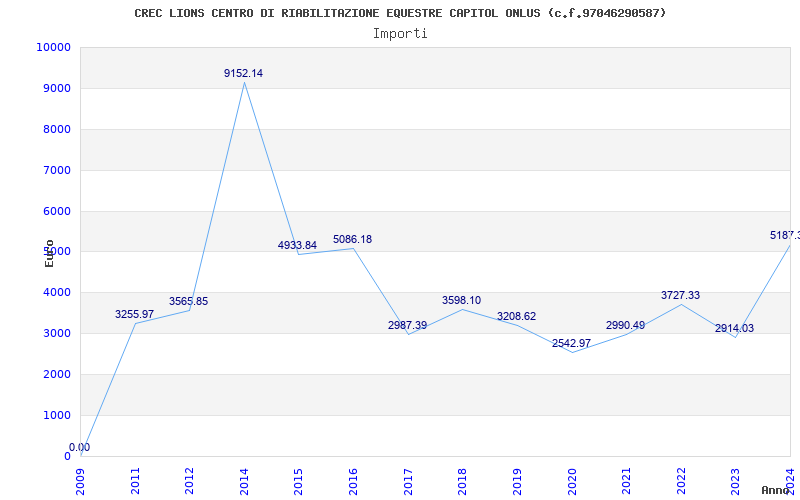The image size is (800, 500).
Task: Click the 3000 y-axis tick label
Action: tap(56, 334)
